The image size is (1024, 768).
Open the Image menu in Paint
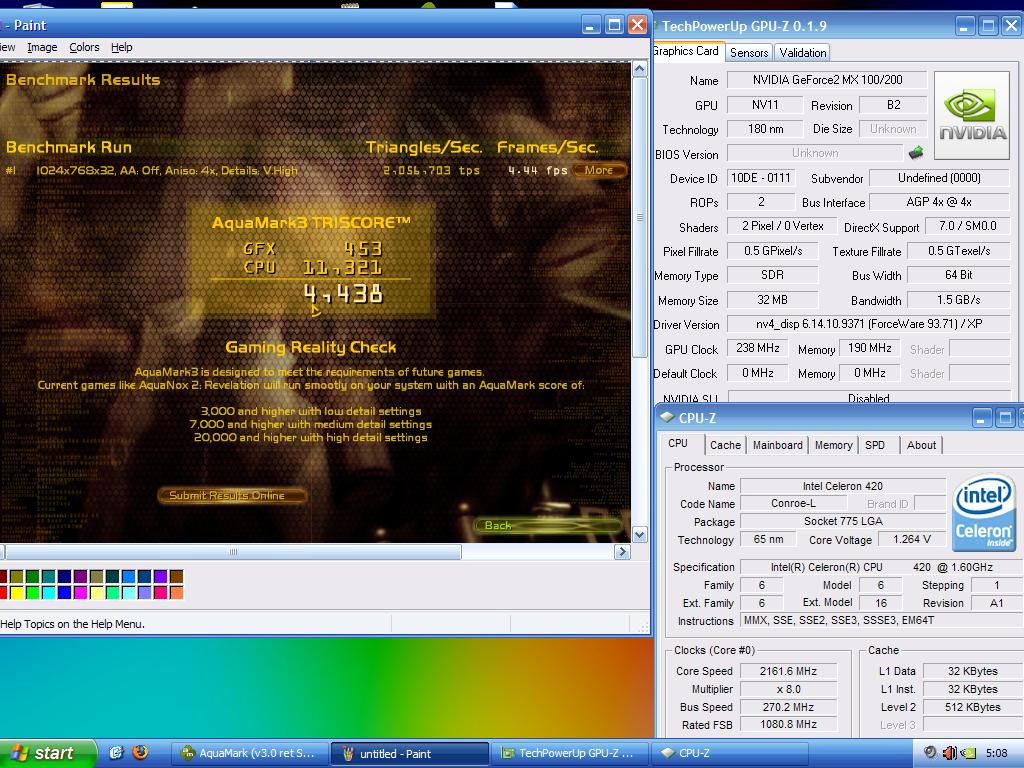[x=42, y=47]
